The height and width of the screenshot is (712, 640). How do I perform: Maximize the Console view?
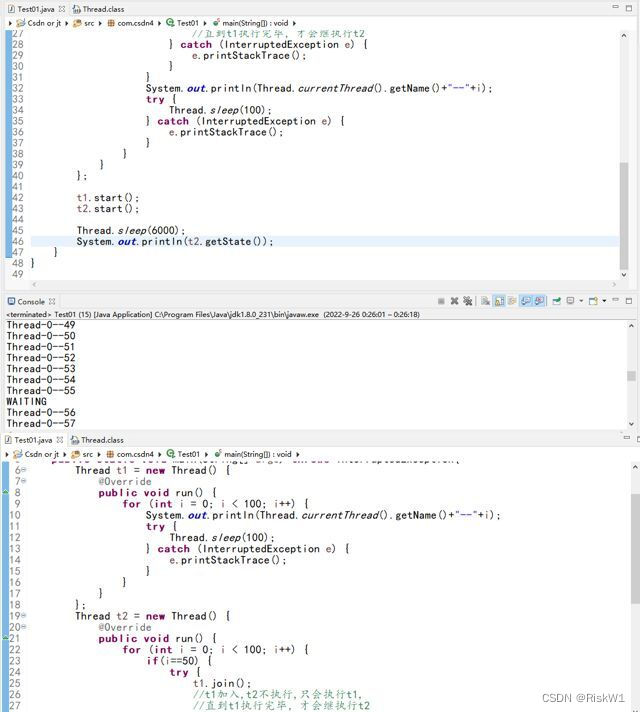click(629, 301)
